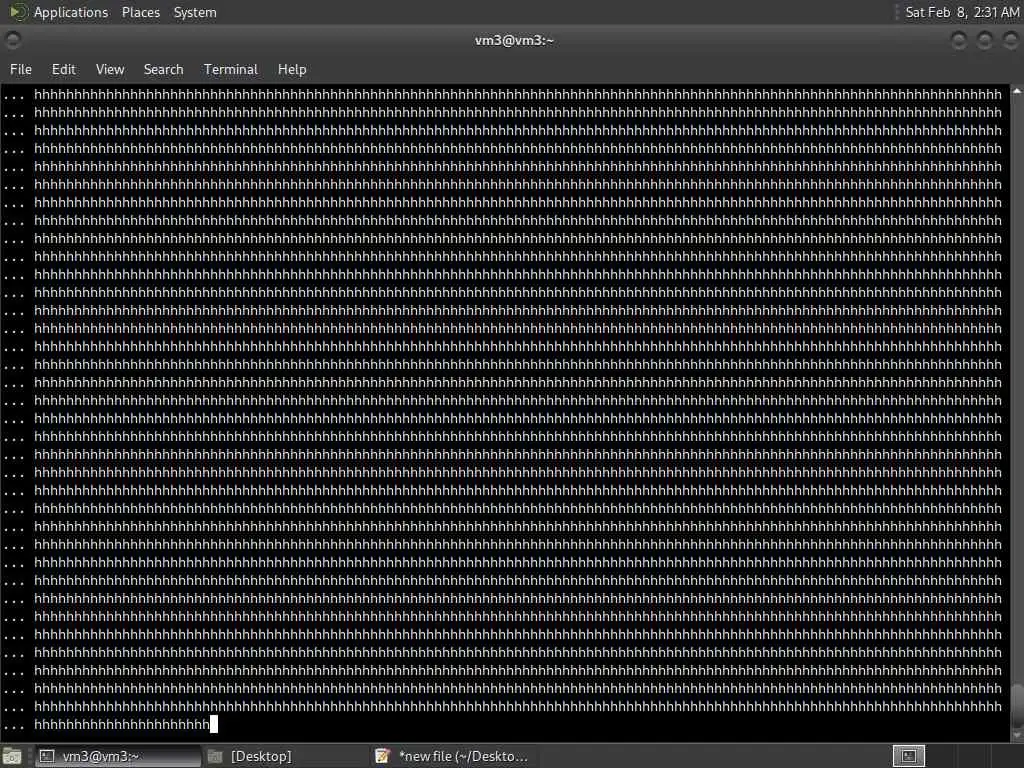Close the vm3@vm3:~ terminal window
Viewport: 1024px width, 768px height.
coord(1010,40)
